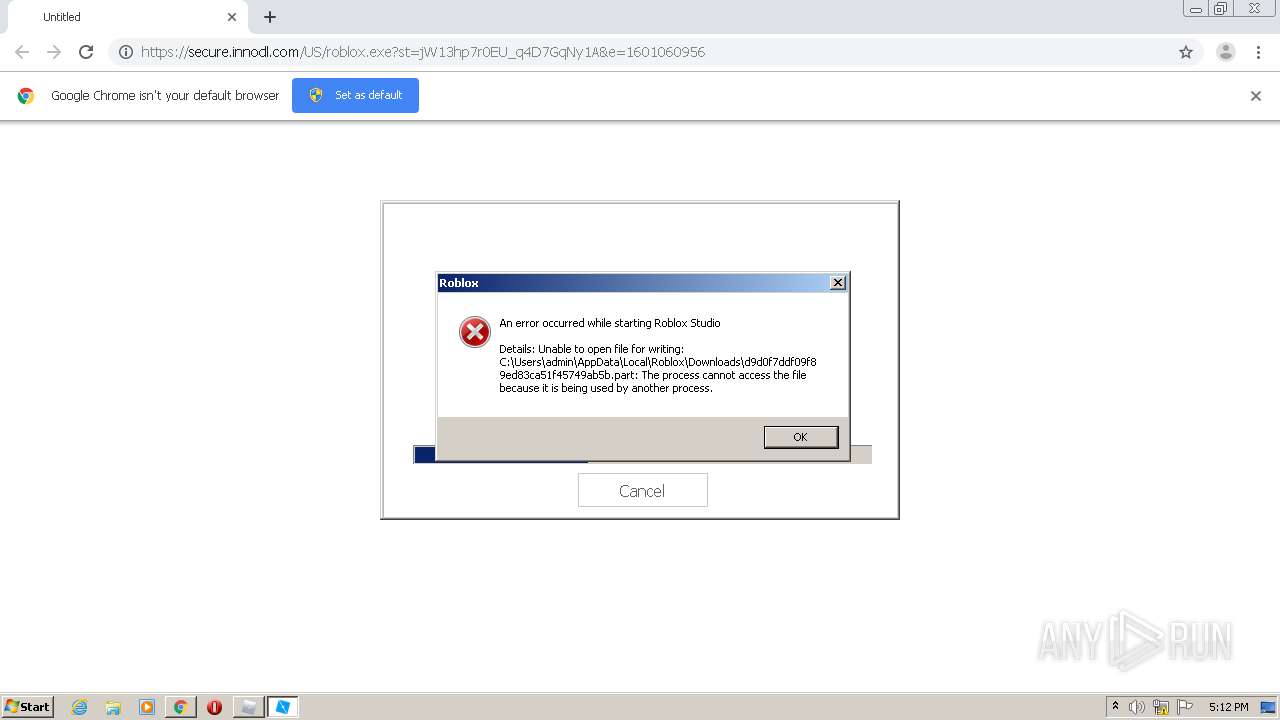
Task: Click the address bar URL field
Action: (x=655, y=52)
